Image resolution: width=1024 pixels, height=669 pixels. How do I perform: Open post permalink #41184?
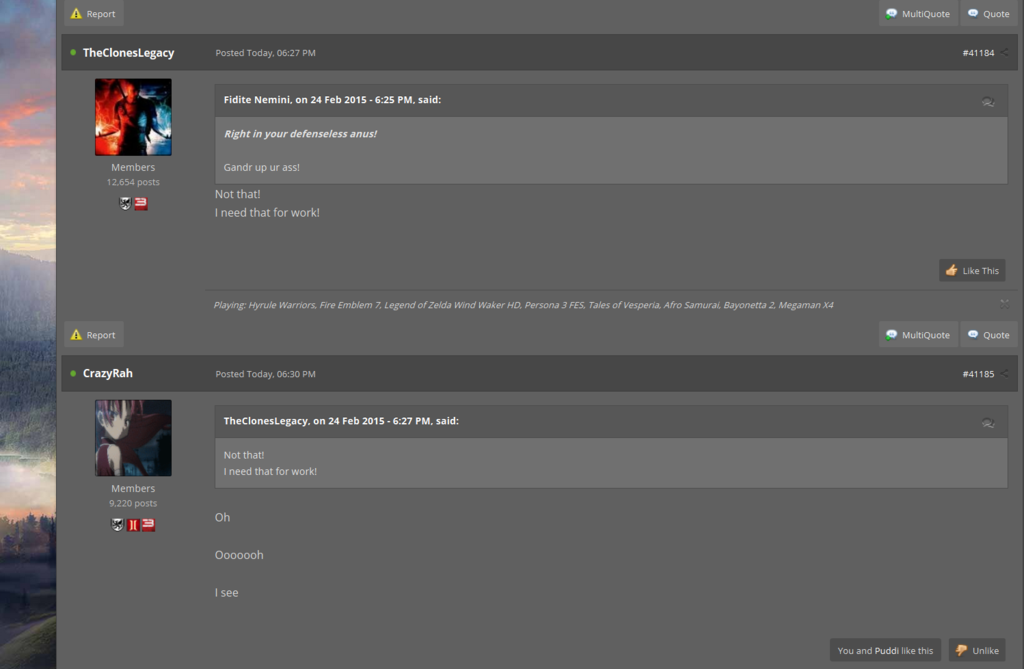(x=978, y=53)
